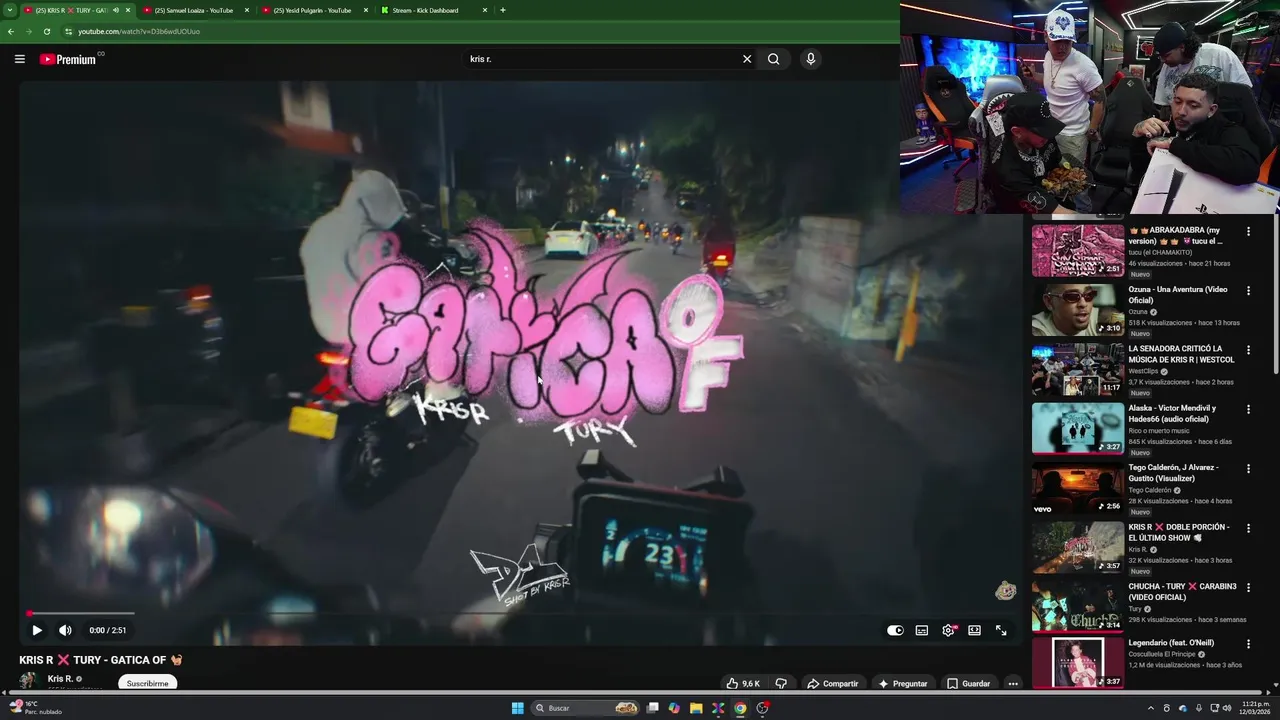Image resolution: width=1280 pixels, height=720 pixels.
Task: Open options menu for LA SENADORA video
Action: (1248, 350)
